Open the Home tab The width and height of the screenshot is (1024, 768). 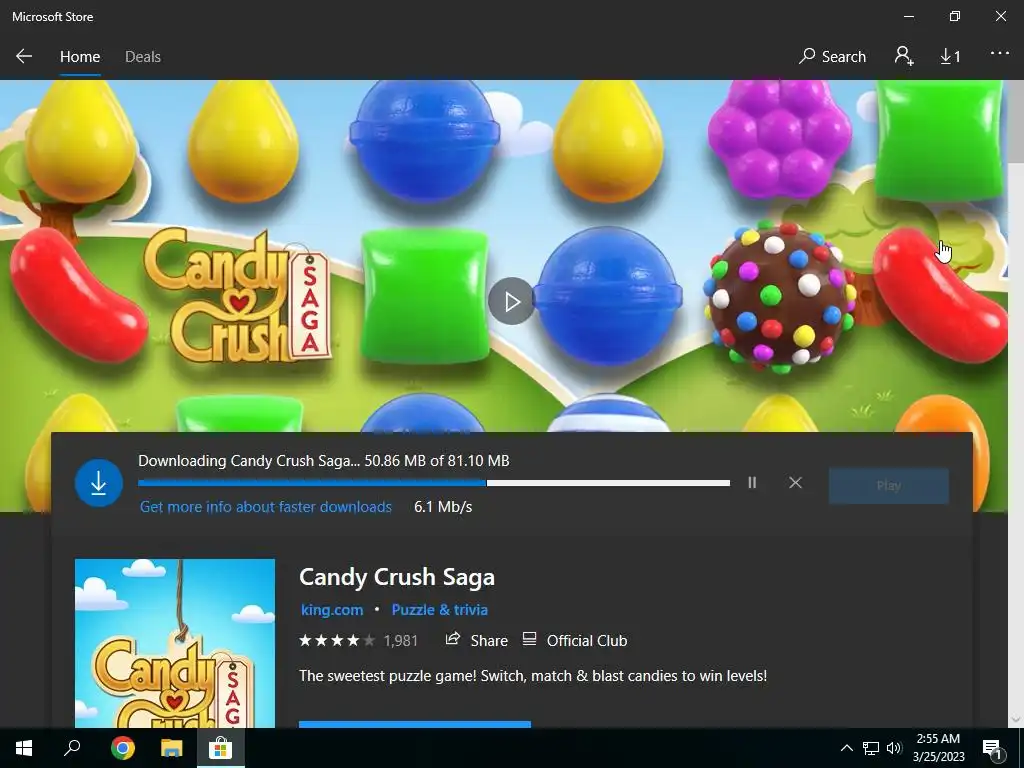(x=80, y=57)
